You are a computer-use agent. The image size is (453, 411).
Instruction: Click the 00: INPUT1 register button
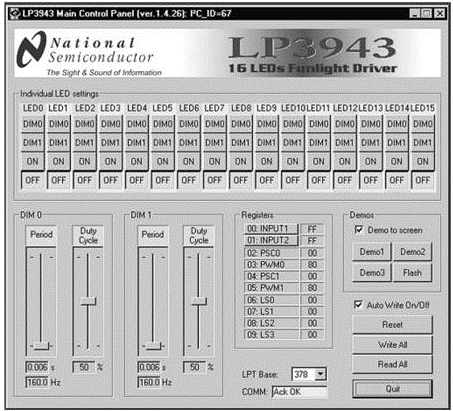click(271, 229)
